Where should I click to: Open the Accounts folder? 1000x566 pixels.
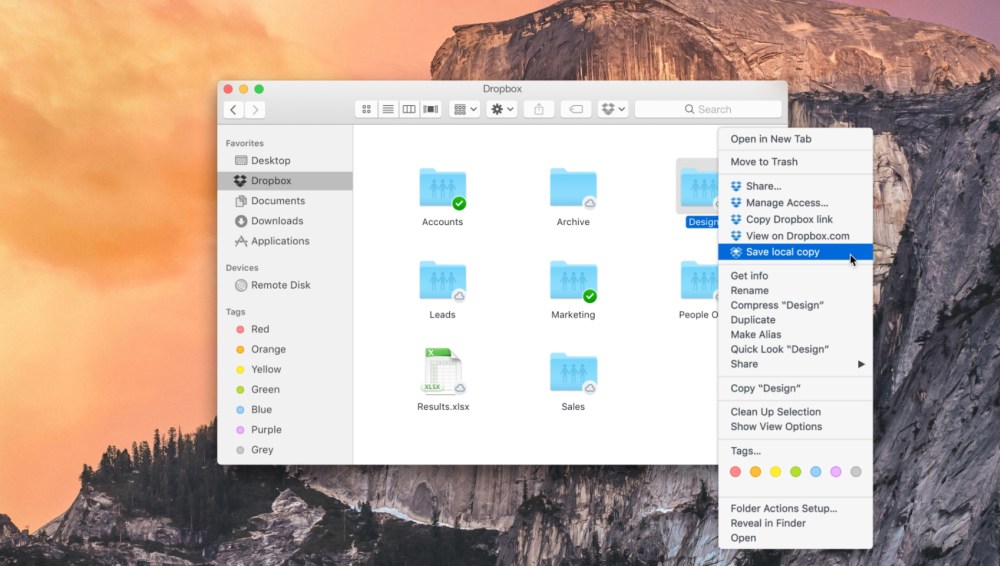click(442, 190)
